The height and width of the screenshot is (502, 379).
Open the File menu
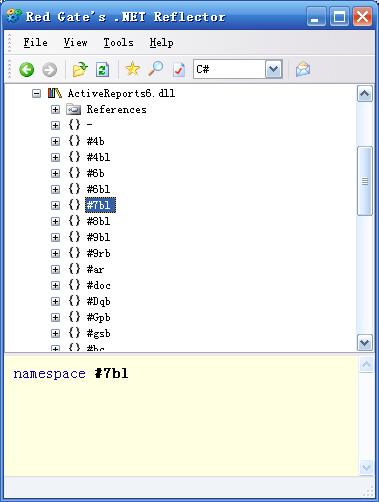tap(35, 43)
